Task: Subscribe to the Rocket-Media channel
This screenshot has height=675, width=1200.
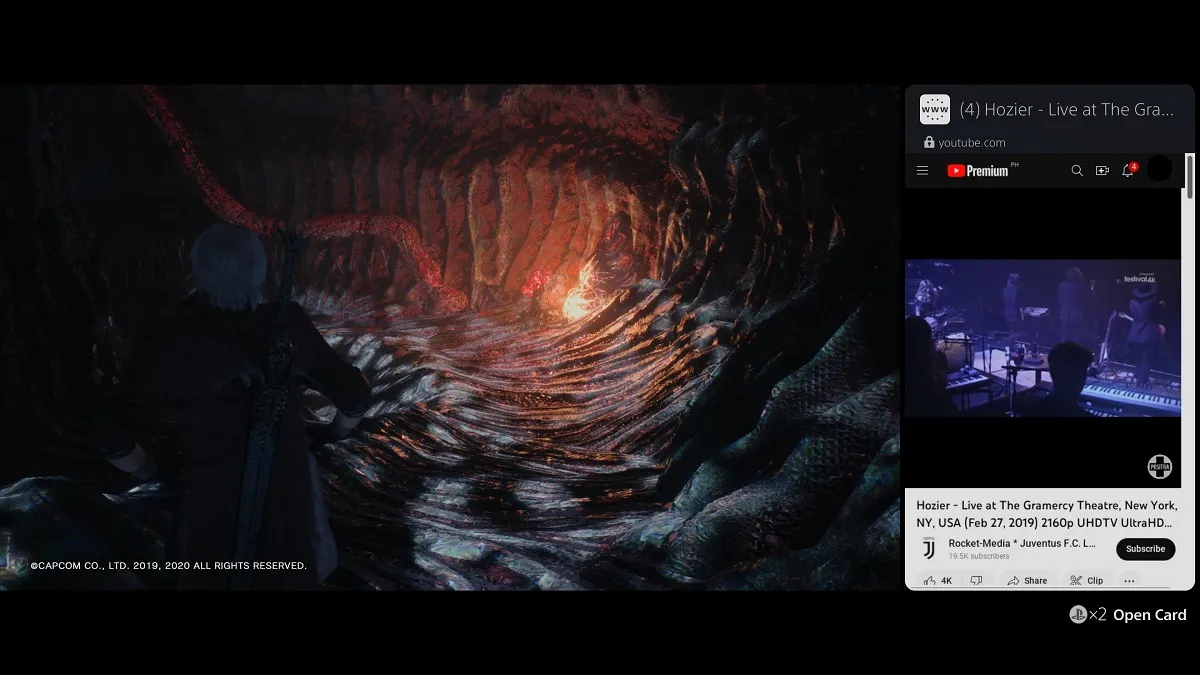Action: click(x=1145, y=549)
